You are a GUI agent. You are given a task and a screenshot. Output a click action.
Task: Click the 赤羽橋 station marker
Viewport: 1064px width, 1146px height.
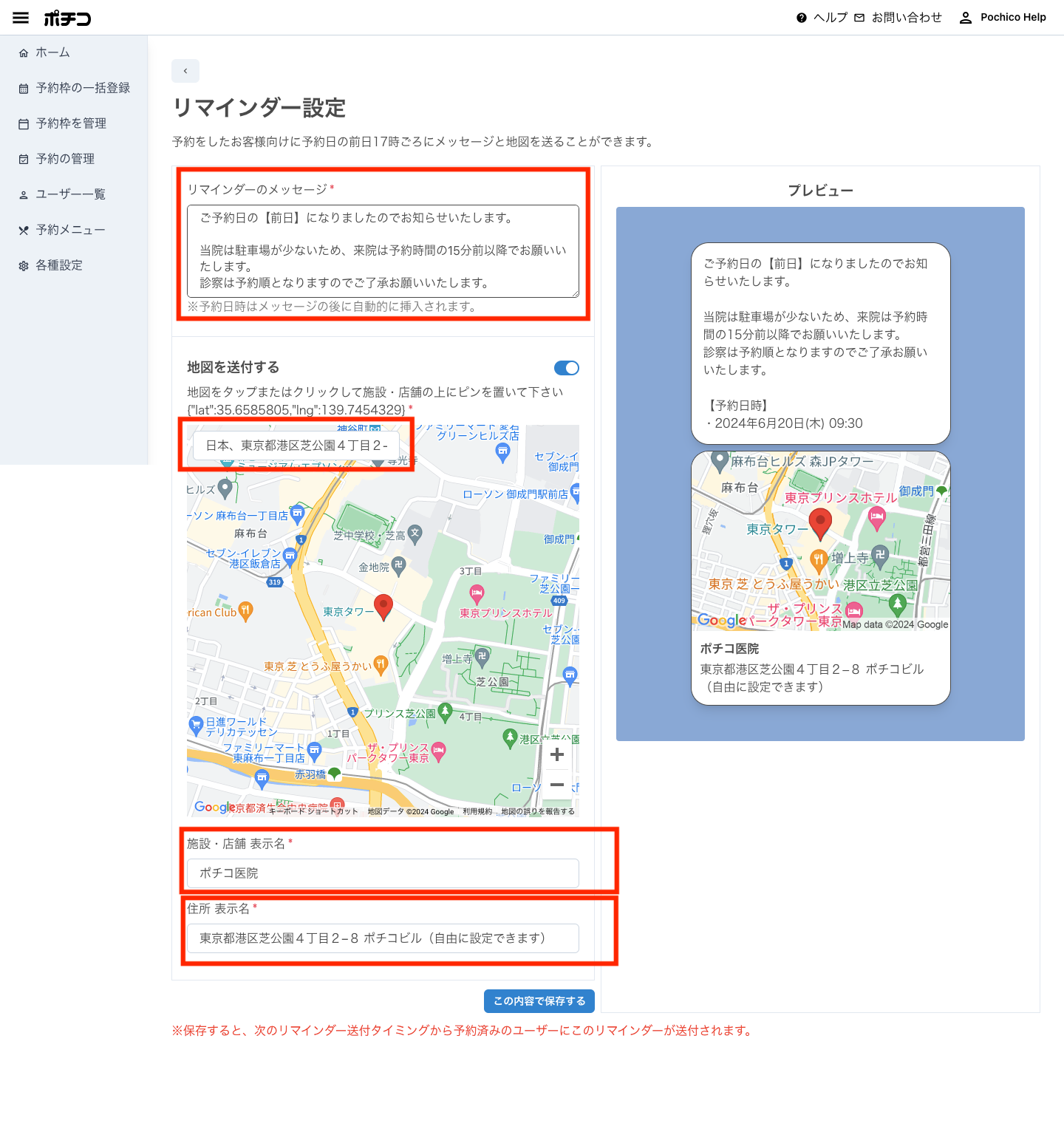[335, 774]
